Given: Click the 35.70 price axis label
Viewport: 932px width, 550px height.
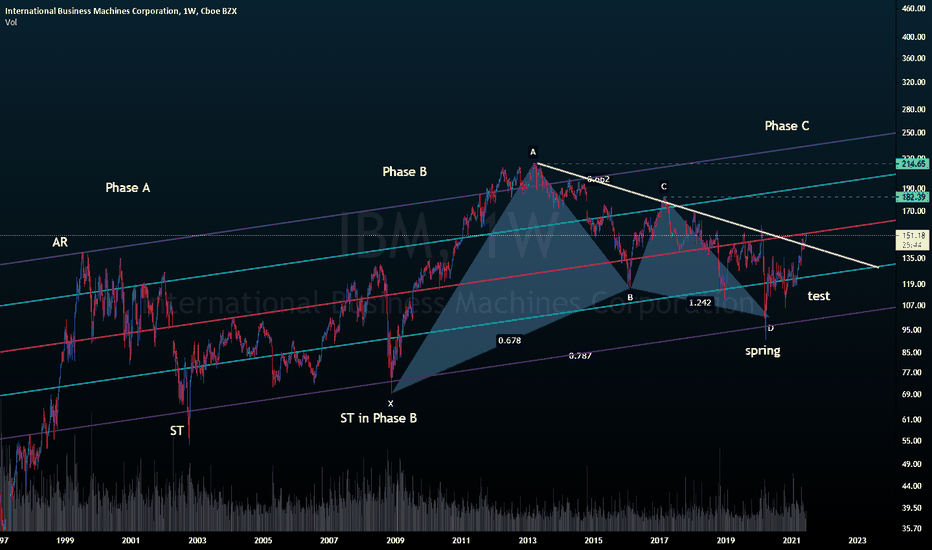Looking at the screenshot, I should tap(914, 529).
